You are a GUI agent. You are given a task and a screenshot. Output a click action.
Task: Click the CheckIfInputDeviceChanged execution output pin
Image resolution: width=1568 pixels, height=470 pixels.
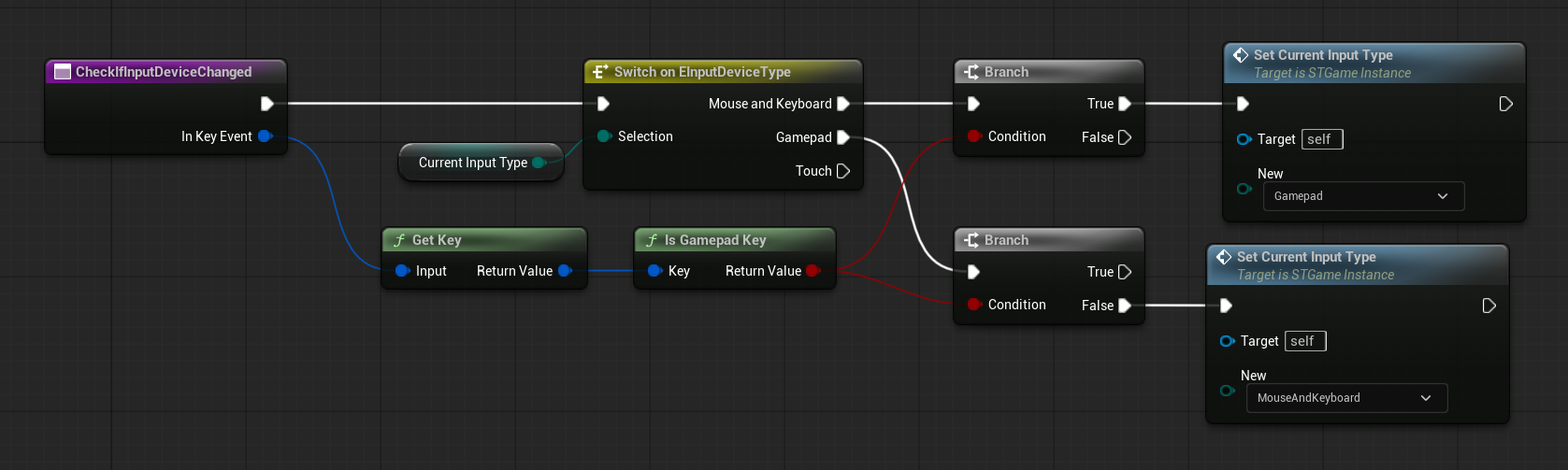point(266,104)
